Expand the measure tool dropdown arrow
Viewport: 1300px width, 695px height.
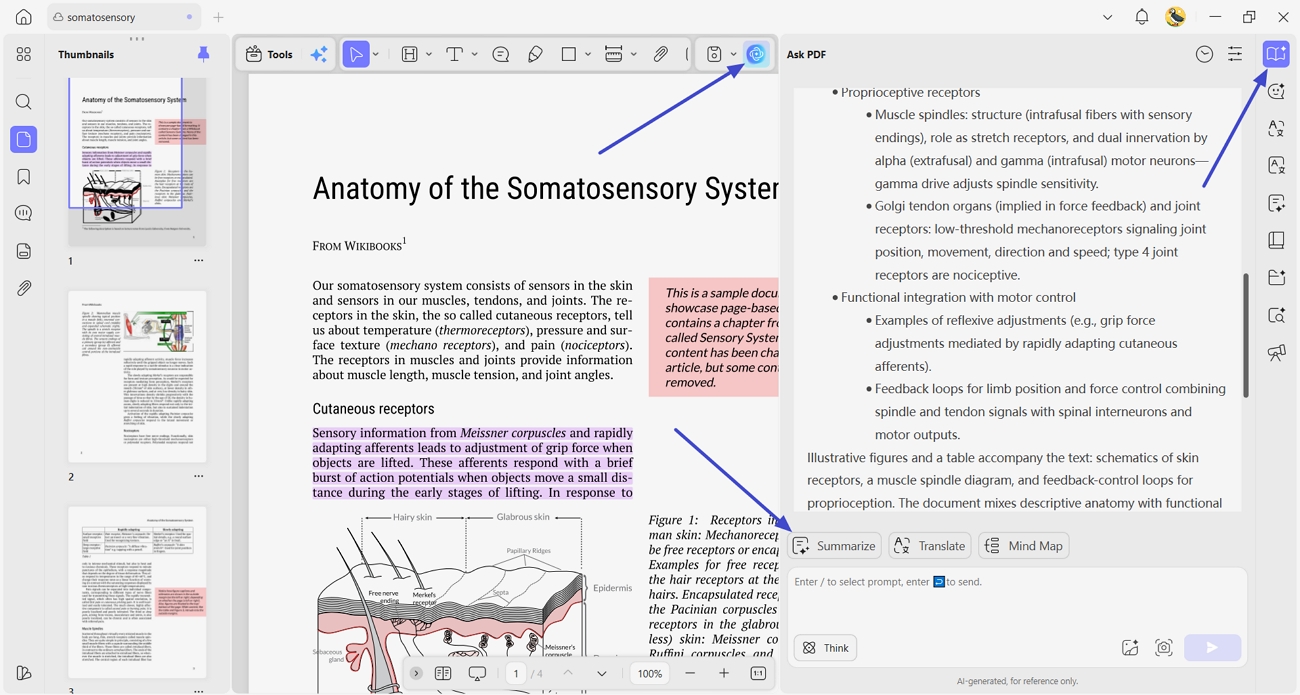(633, 55)
